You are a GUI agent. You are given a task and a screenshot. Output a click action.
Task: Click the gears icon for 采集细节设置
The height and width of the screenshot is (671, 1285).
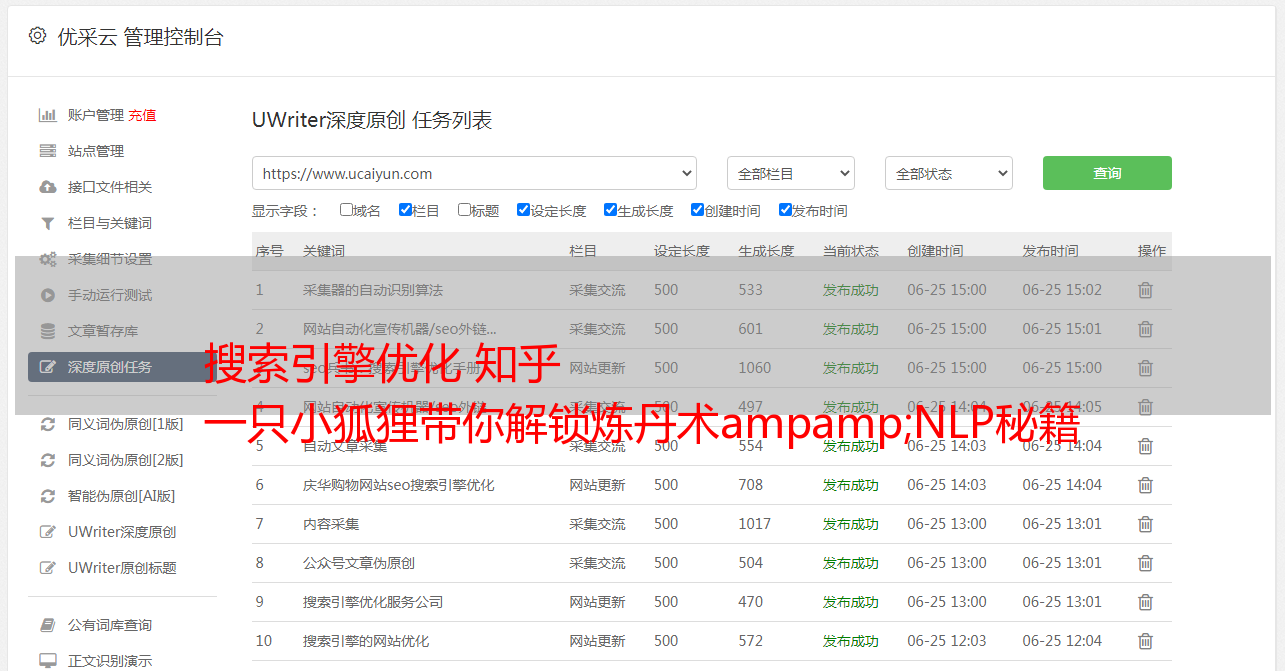pos(47,259)
